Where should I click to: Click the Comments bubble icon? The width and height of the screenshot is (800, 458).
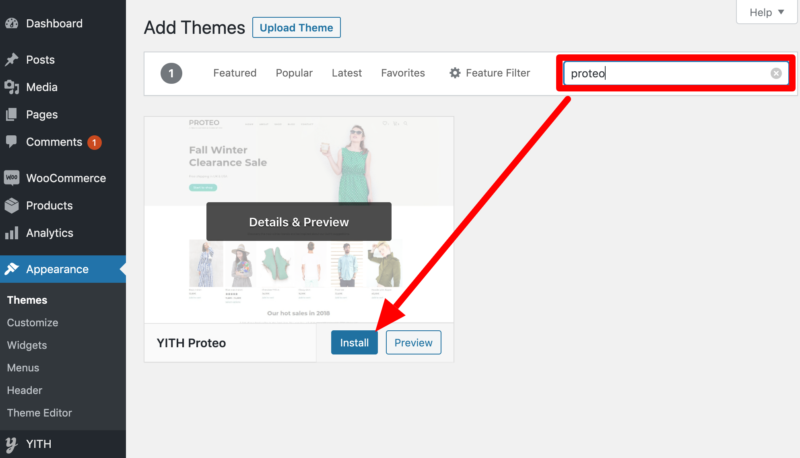click(x=11, y=142)
